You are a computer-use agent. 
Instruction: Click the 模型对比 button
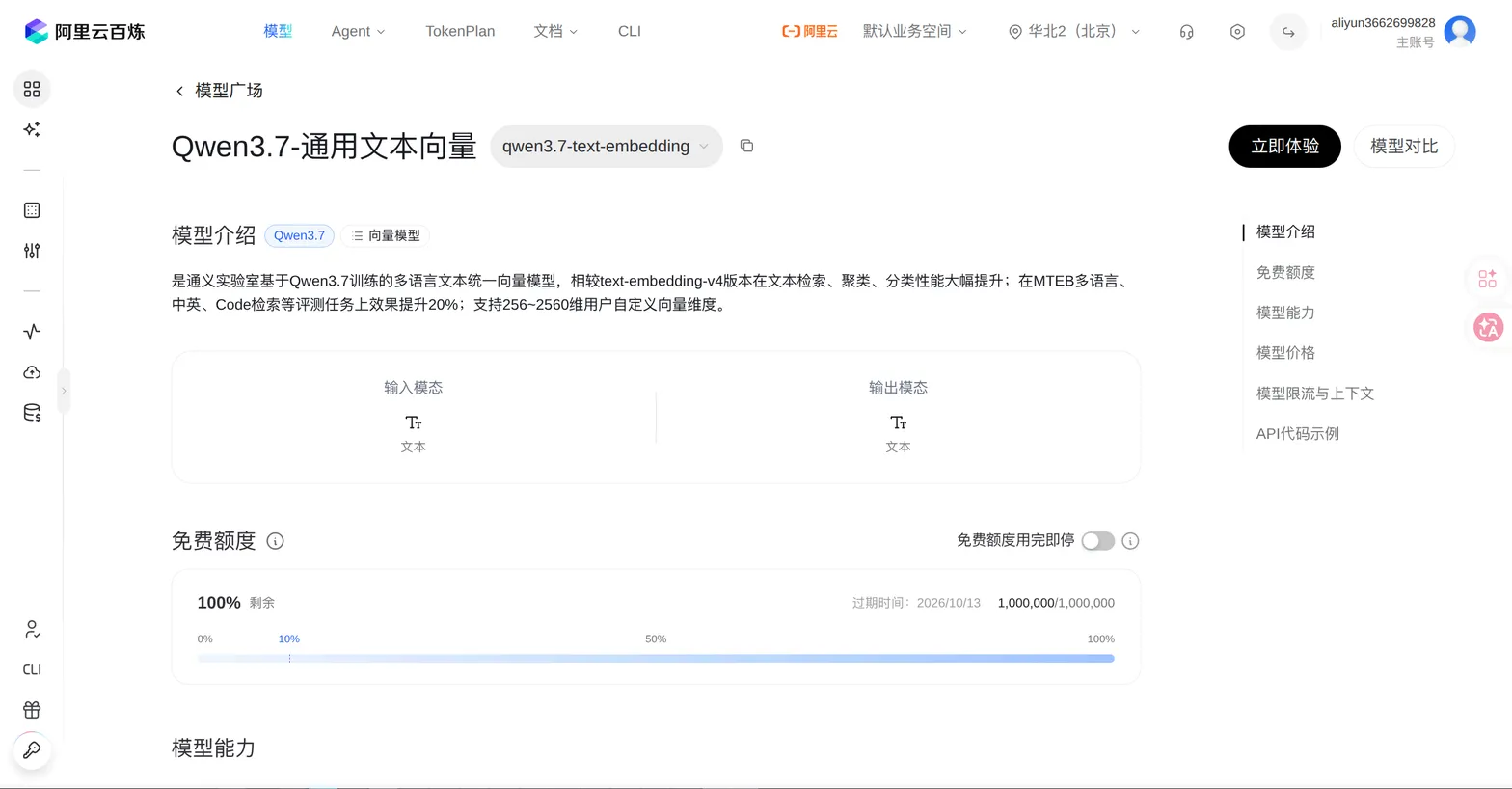click(1404, 147)
